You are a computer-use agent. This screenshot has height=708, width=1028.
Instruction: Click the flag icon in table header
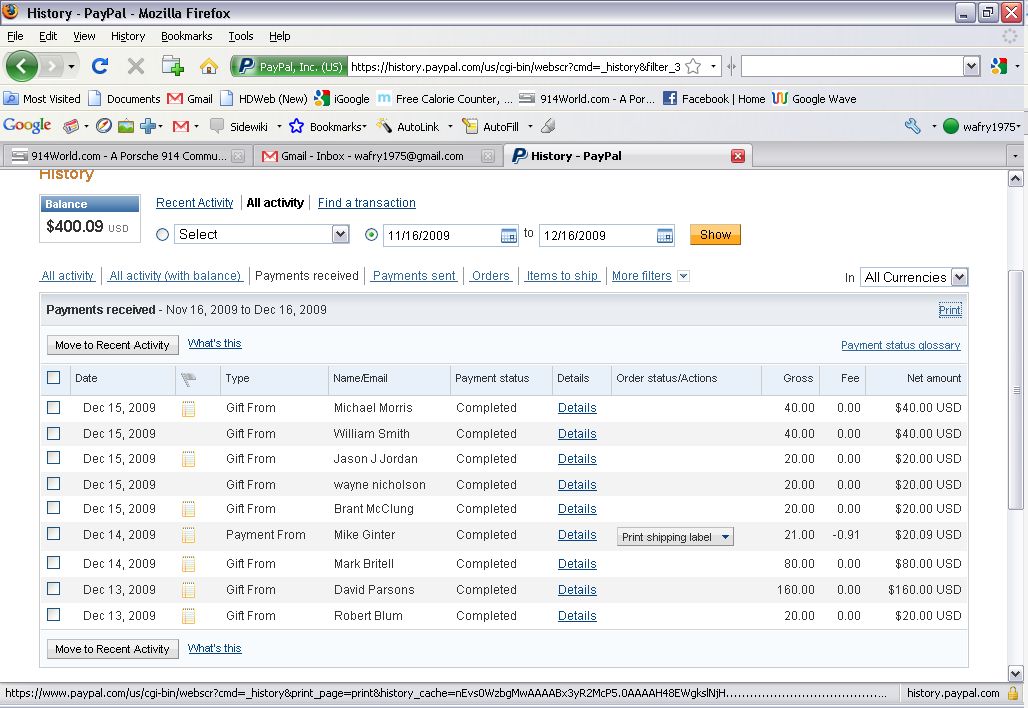(188, 378)
